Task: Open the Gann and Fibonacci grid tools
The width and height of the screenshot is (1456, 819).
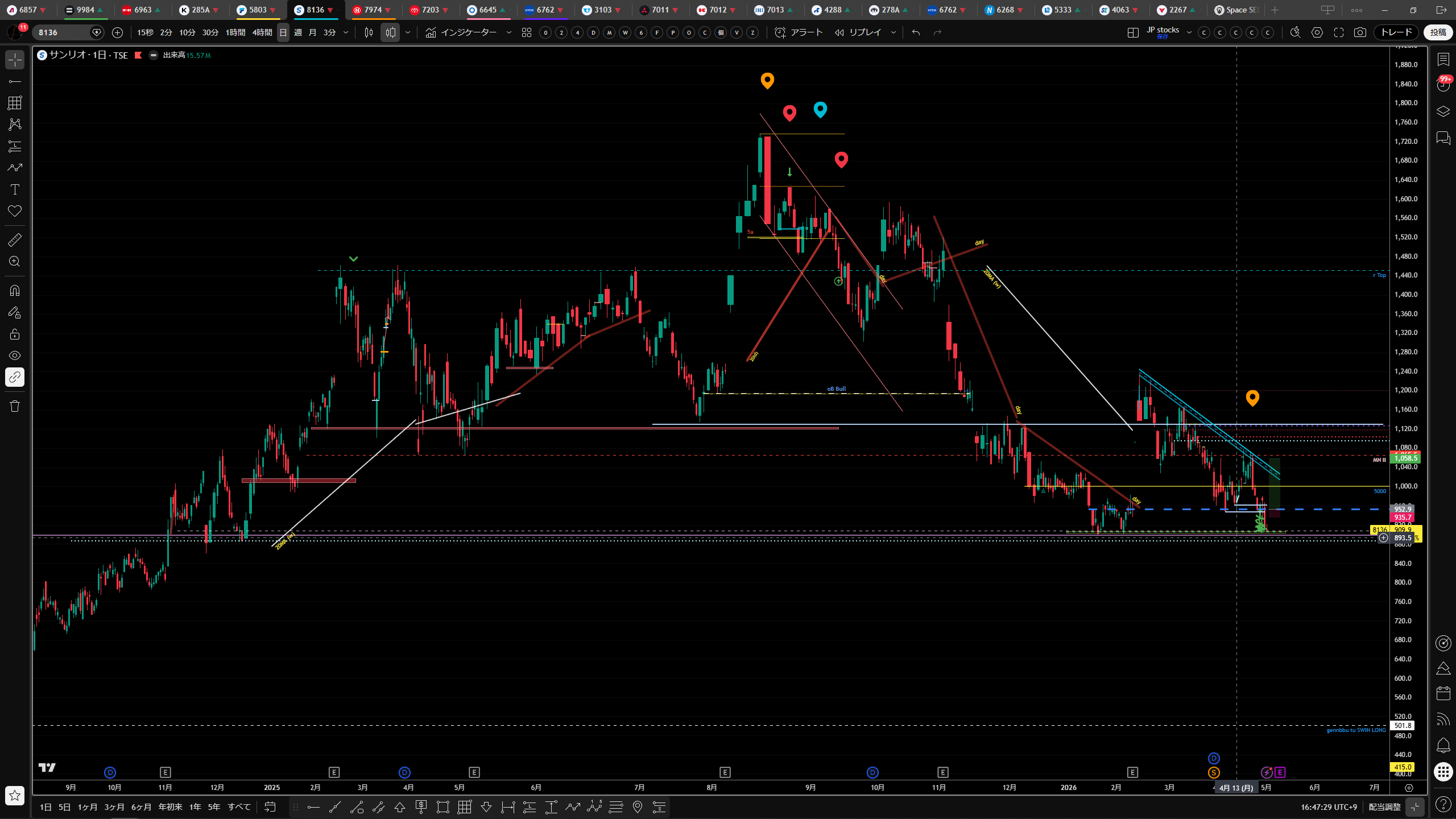Action: tap(15, 103)
